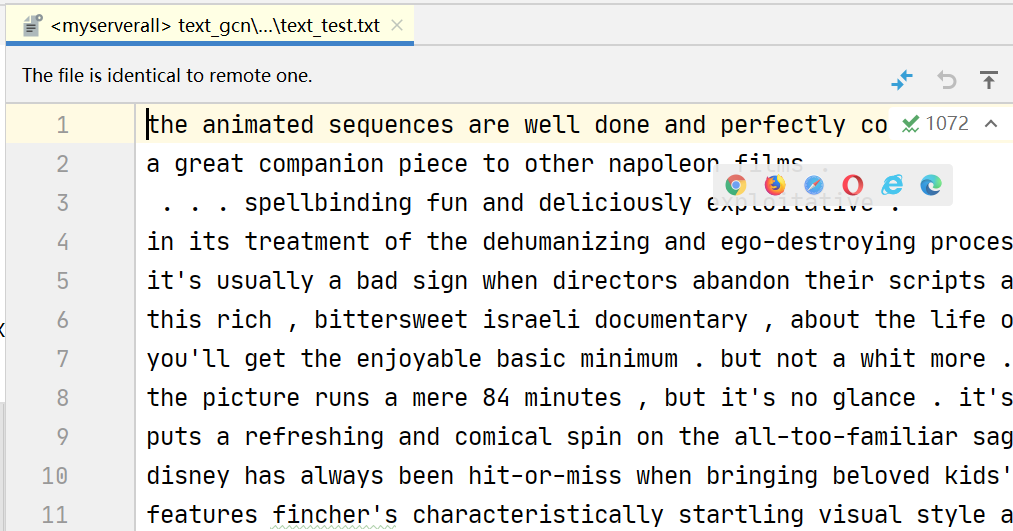Select the text_test.txt editor tab
1013x531 pixels.
click(215, 26)
